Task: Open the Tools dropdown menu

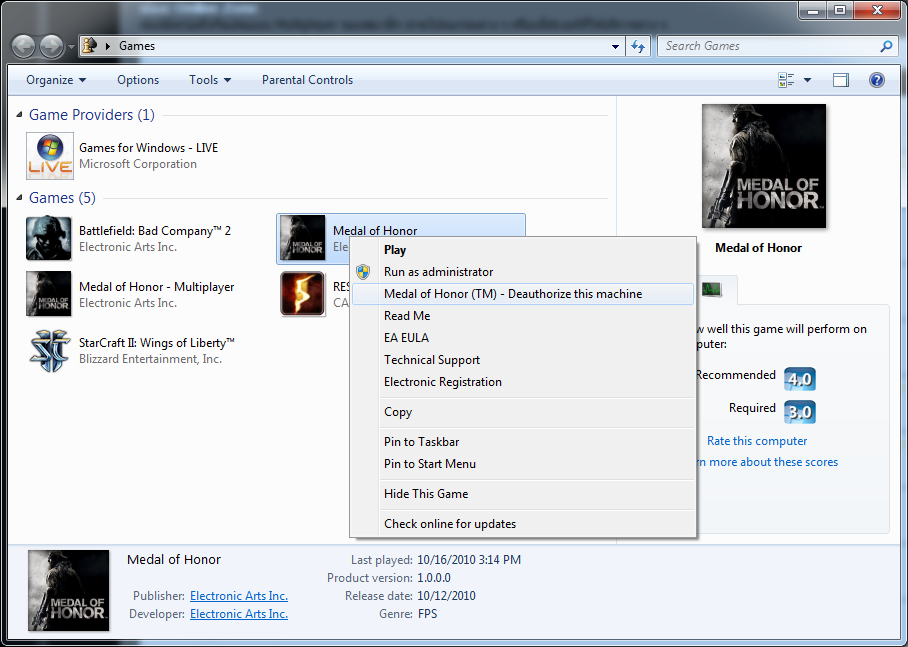Action: [x=210, y=80]
